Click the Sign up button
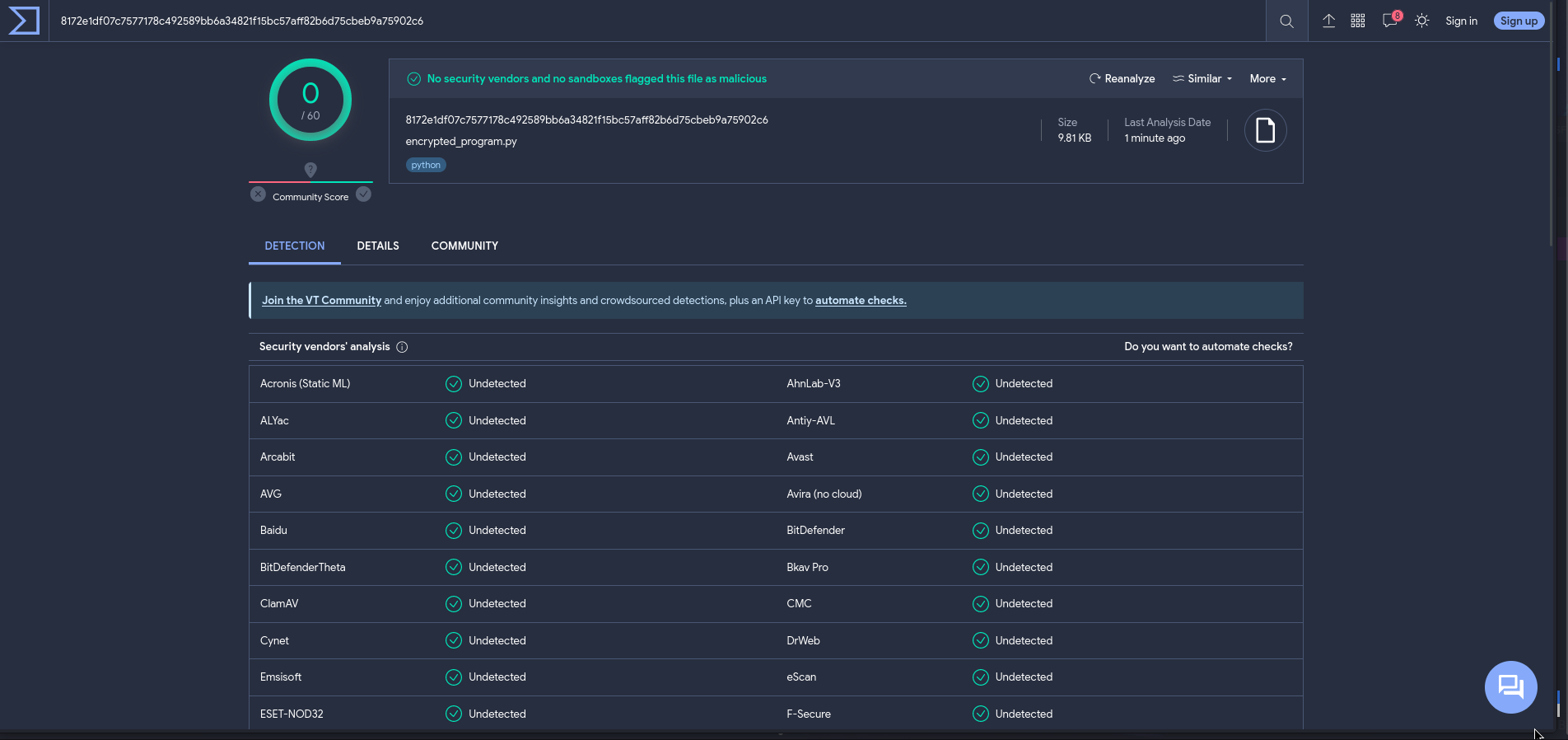The width and height of the screenshot is (1568, 740). tap(1519, 21)
